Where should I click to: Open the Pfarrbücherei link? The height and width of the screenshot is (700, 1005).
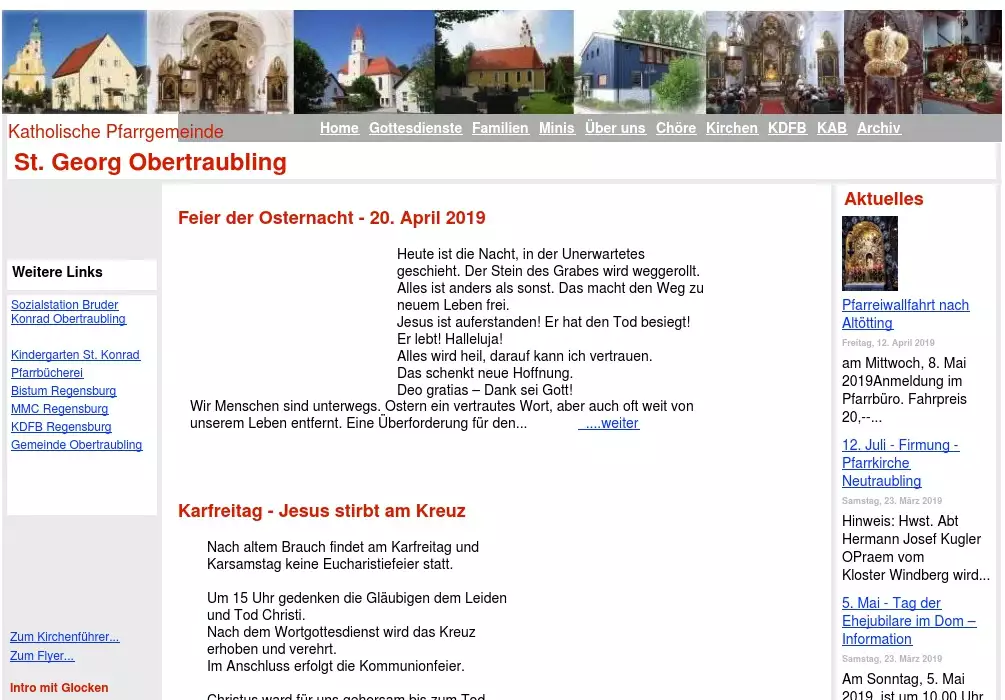tap(47, 373)
